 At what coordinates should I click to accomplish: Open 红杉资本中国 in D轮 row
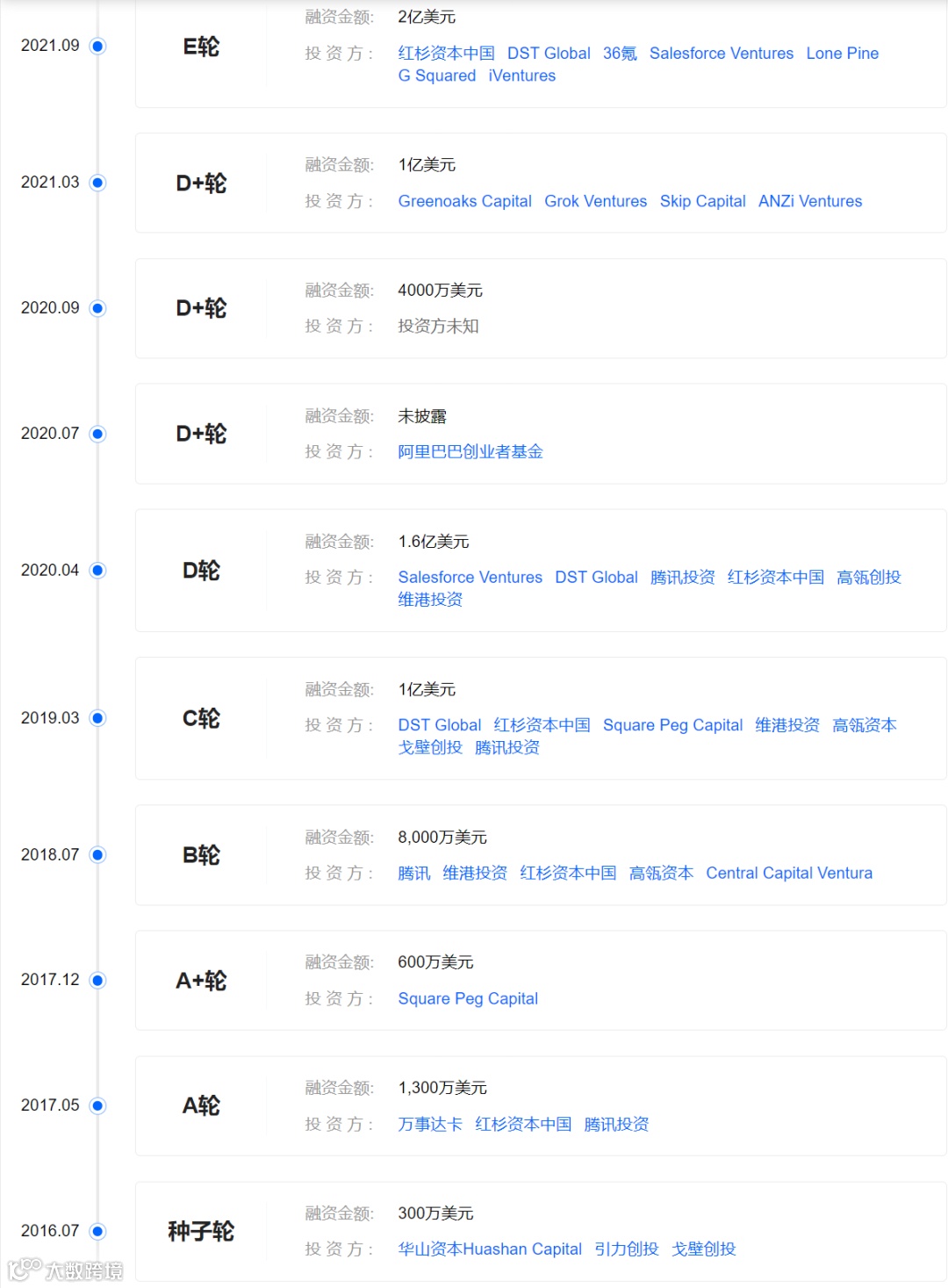(x=776, y=578)
